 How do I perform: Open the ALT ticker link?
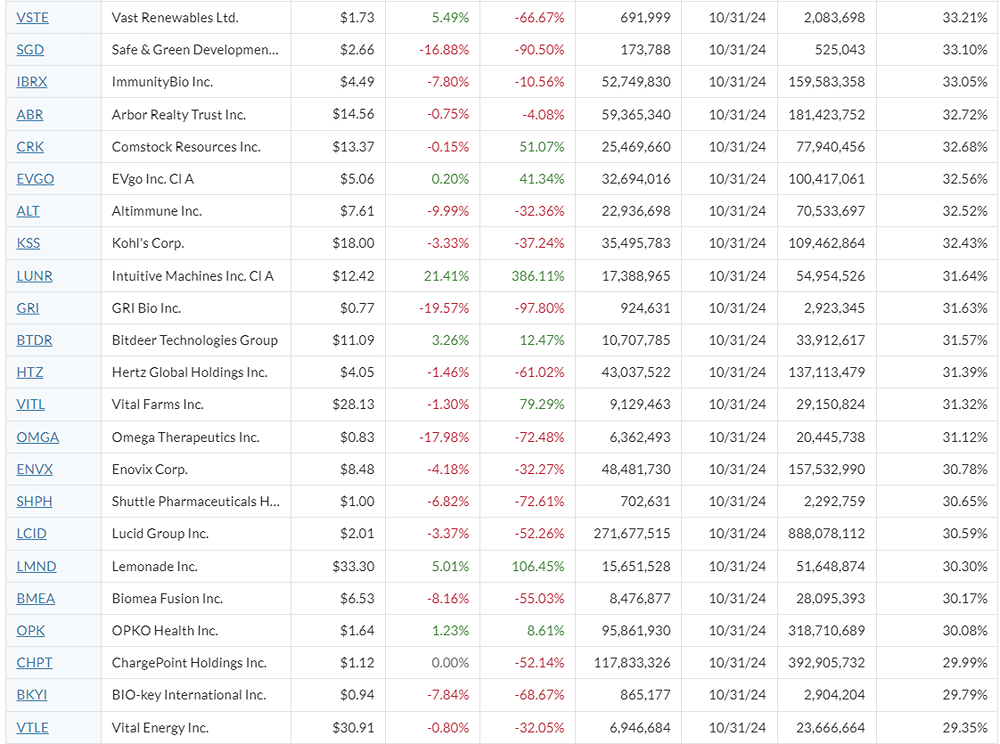tap(28, 211)
